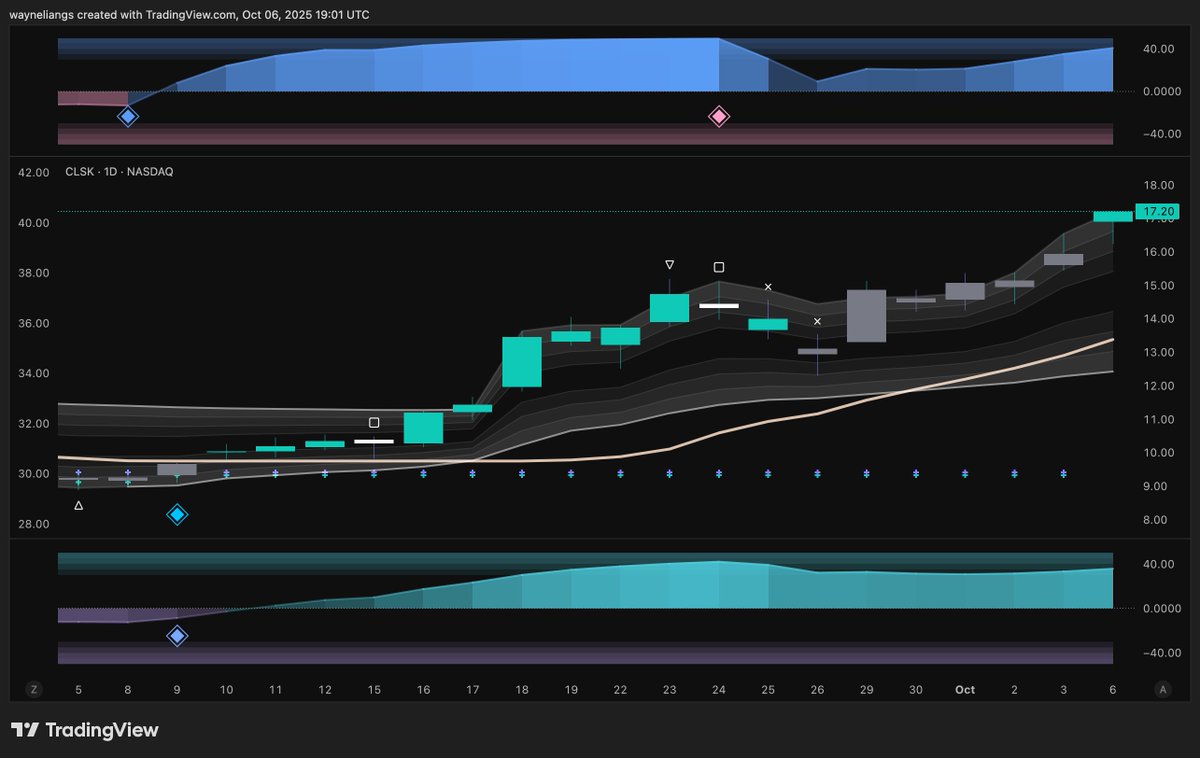This screenshot has height=758, width=1200.
Task: Select the cyan diamond signal on price chart
Action: [x=177, y=515]
